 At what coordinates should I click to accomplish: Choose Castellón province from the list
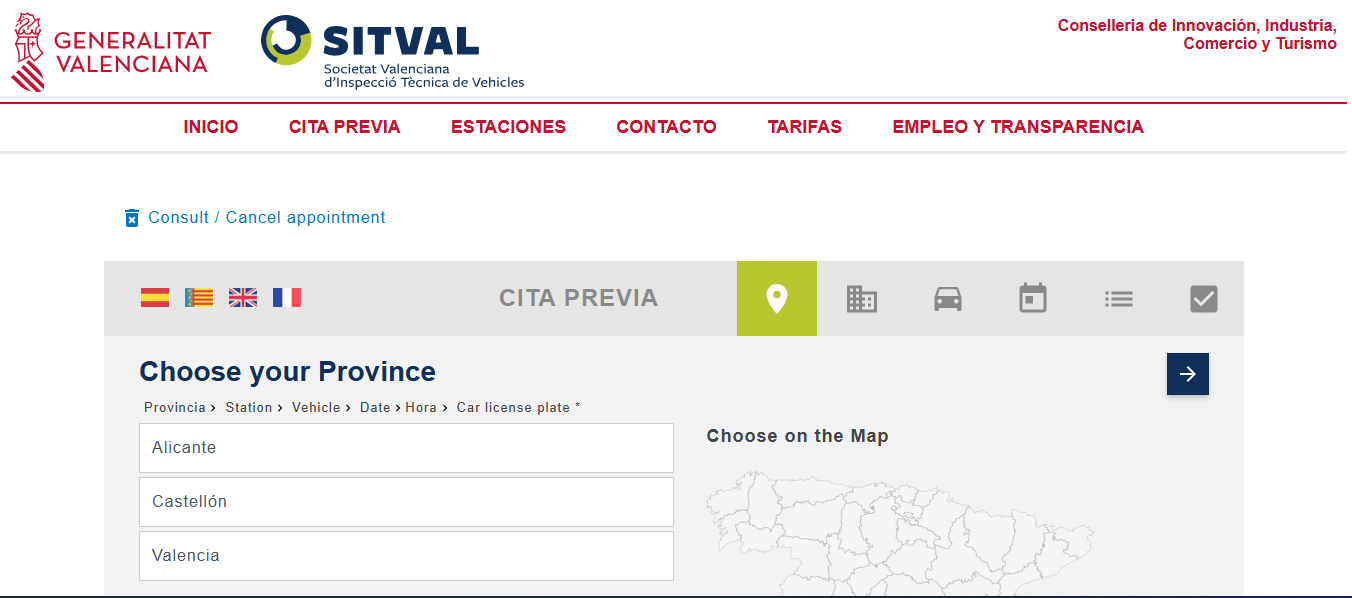coord(406,502)
